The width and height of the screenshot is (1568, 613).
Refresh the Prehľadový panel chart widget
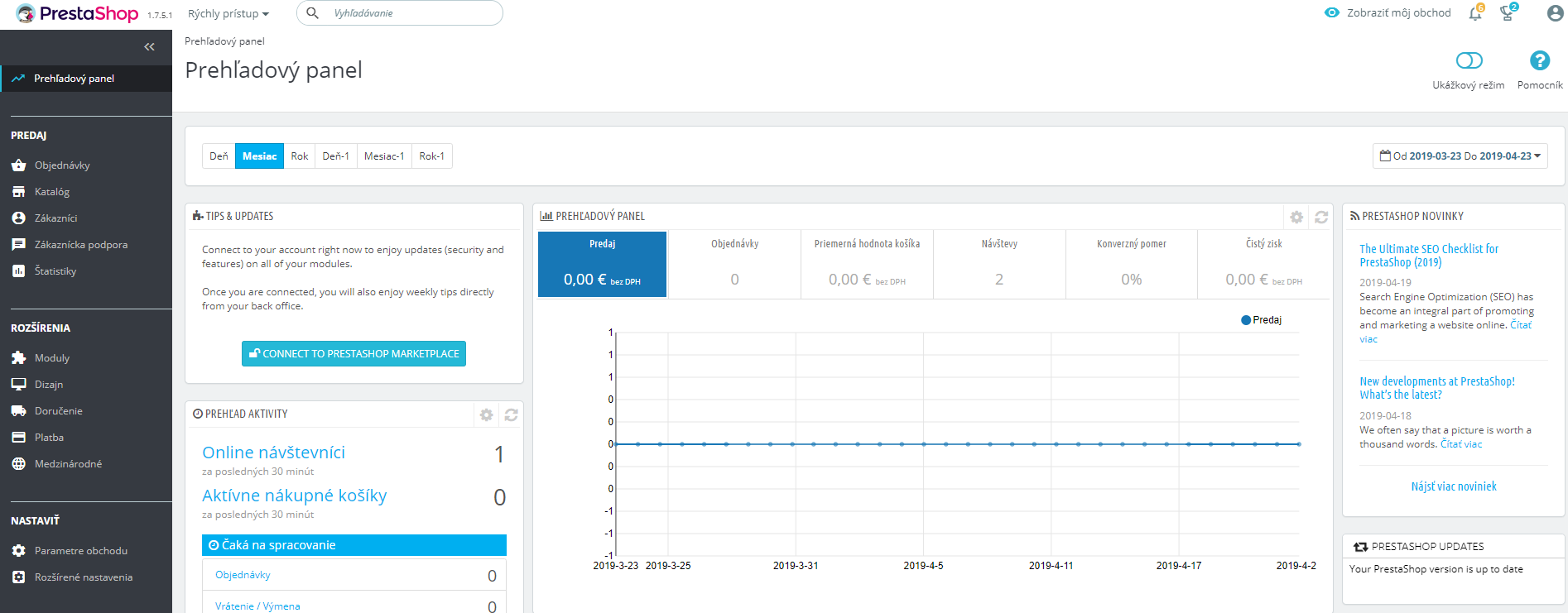tap(1321, 217)
